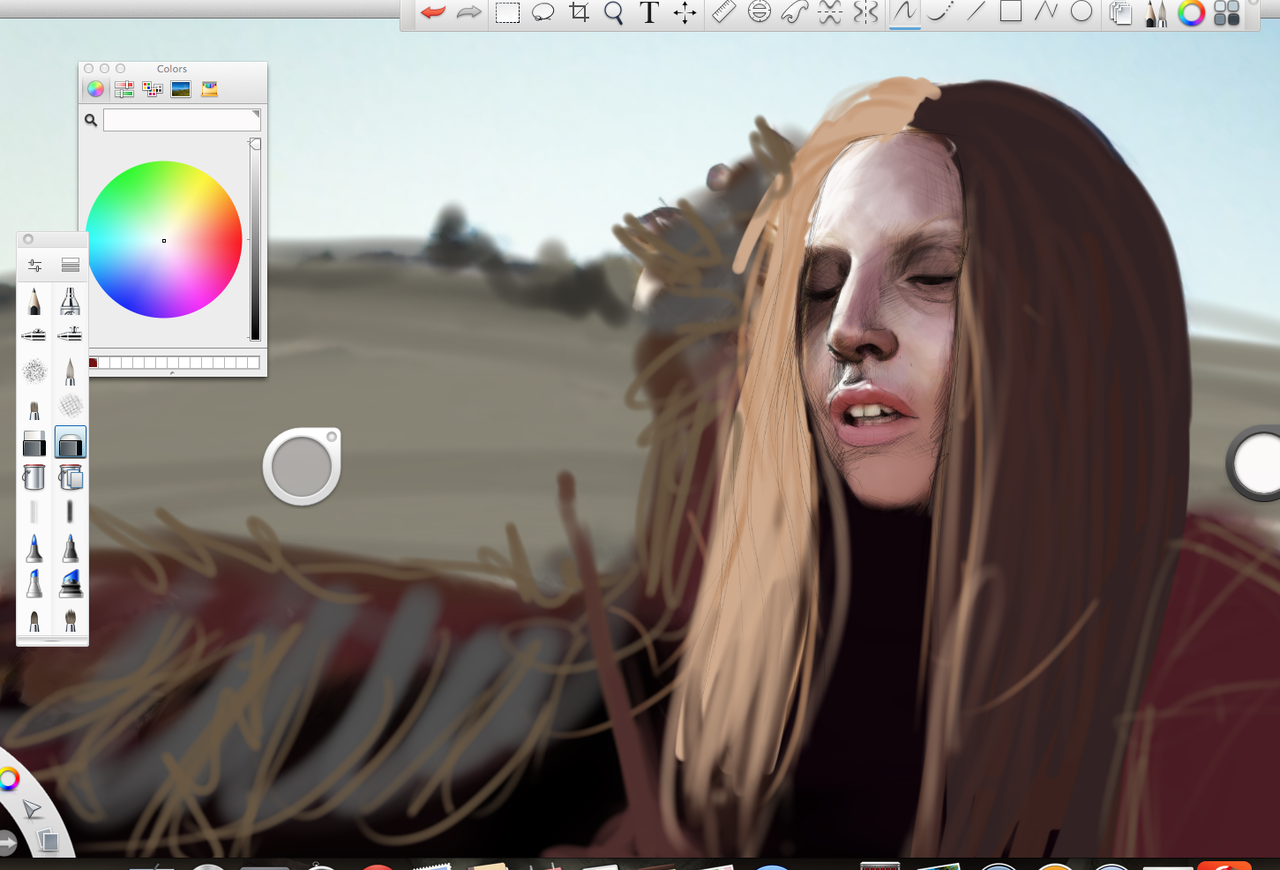Viewport: 1280px width, 870px height.
Task: Click the gray brush puck
Action: [x=301, y=467]
